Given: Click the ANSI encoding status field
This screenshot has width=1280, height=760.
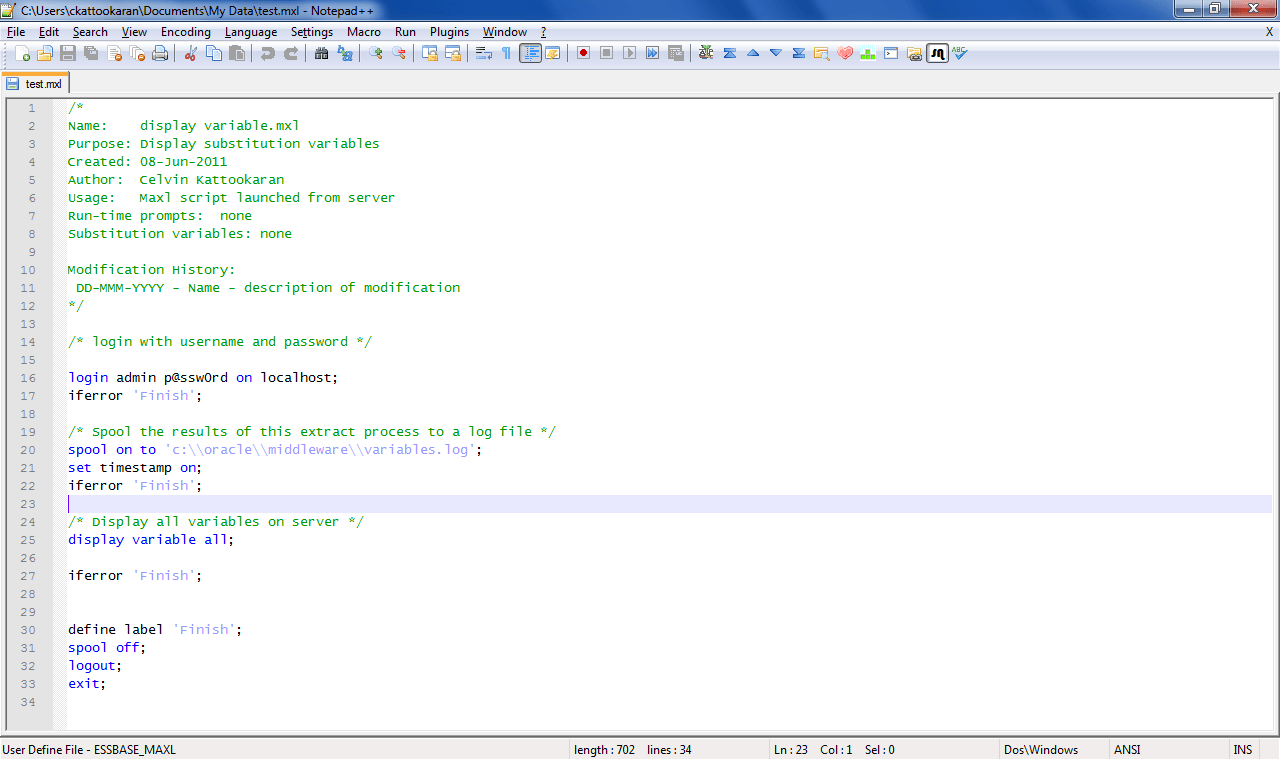Looking at the screenshot, I should click(x=1126, y=749).
